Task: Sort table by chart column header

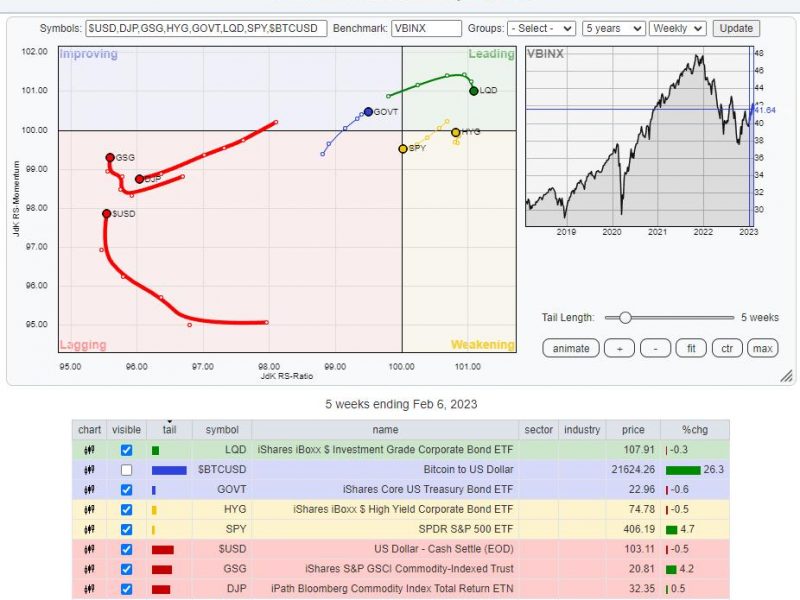Action: [x=89, y=430]
